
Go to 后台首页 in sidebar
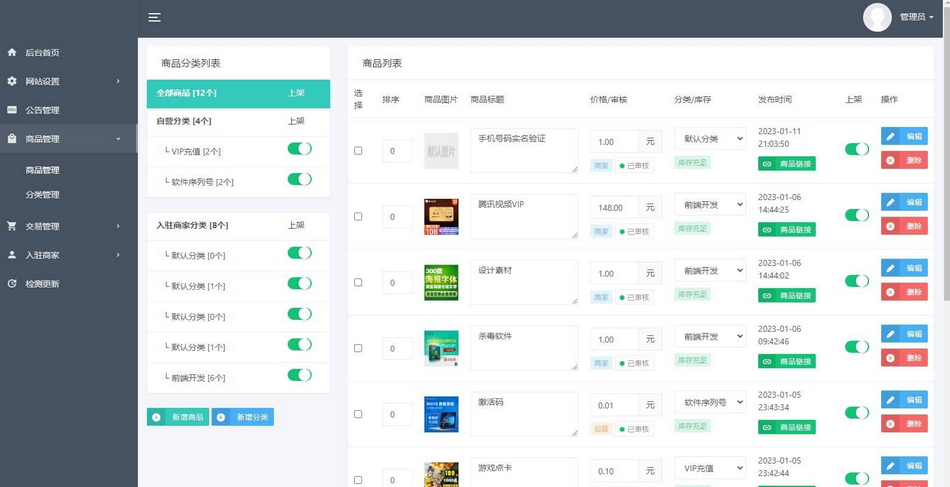pos(68,53)
